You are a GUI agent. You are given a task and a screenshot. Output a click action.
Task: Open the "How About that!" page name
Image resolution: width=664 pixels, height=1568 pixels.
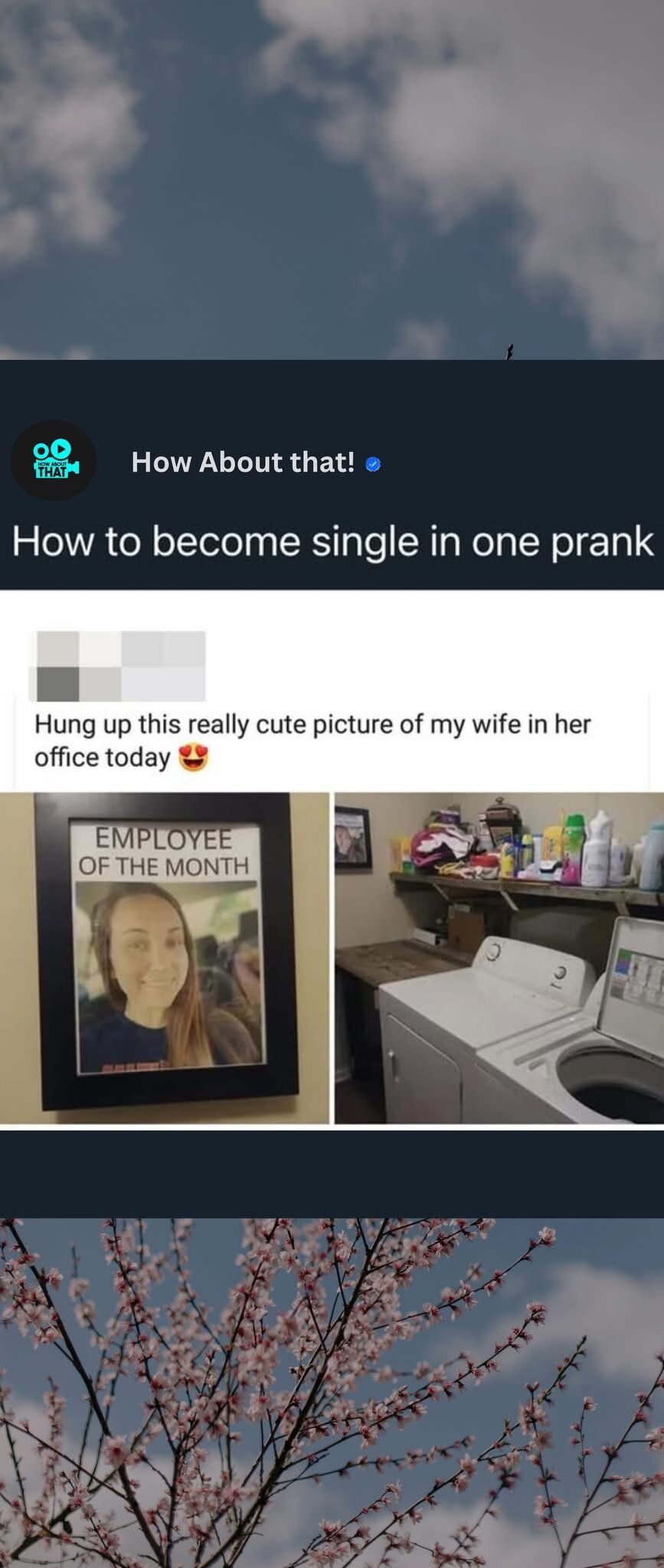(243, 462)
